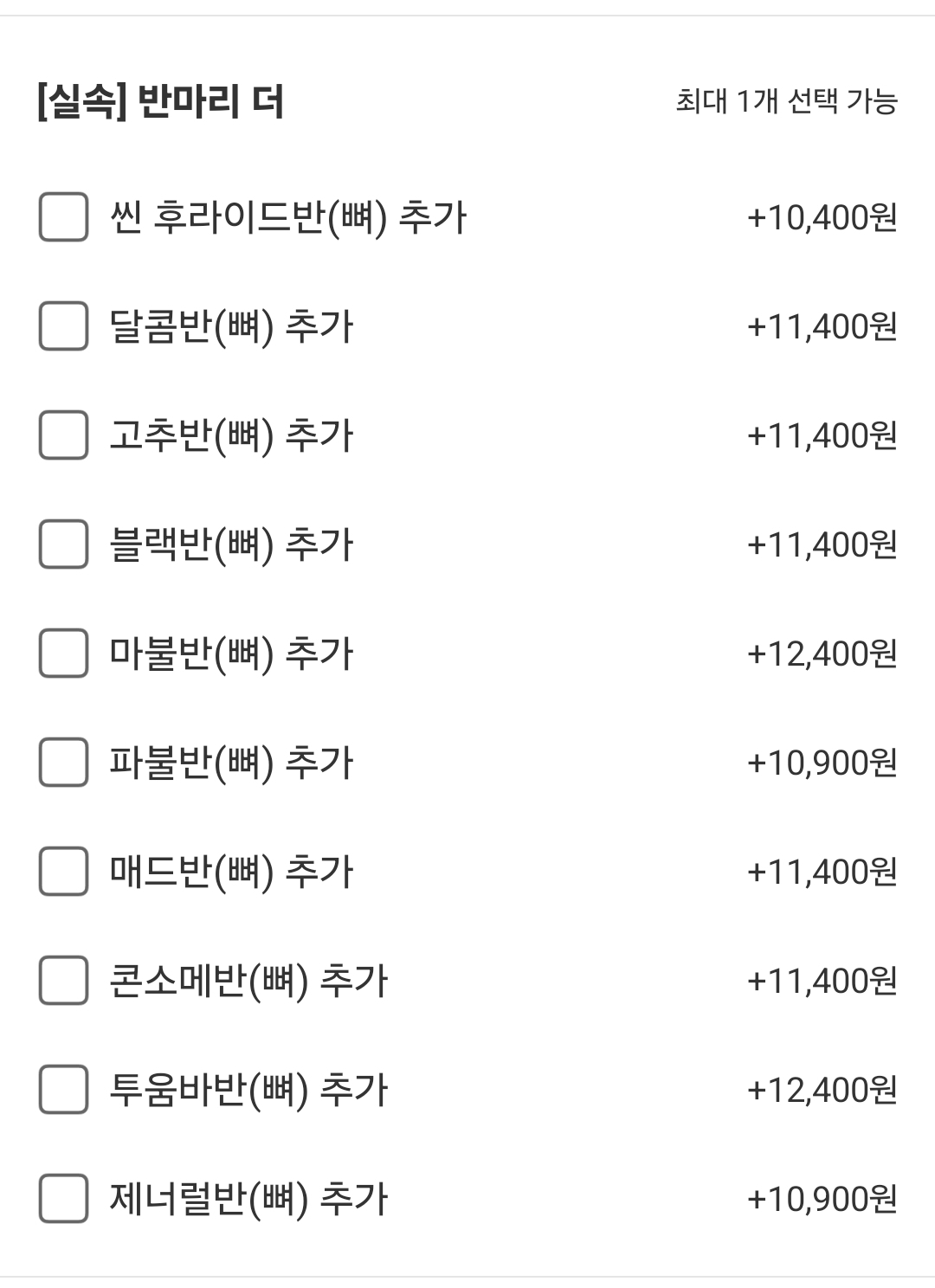Click the 최대 1개 선택 가능 notice
The height and width of the screenshot is (1288, 935).
[786, 101]
